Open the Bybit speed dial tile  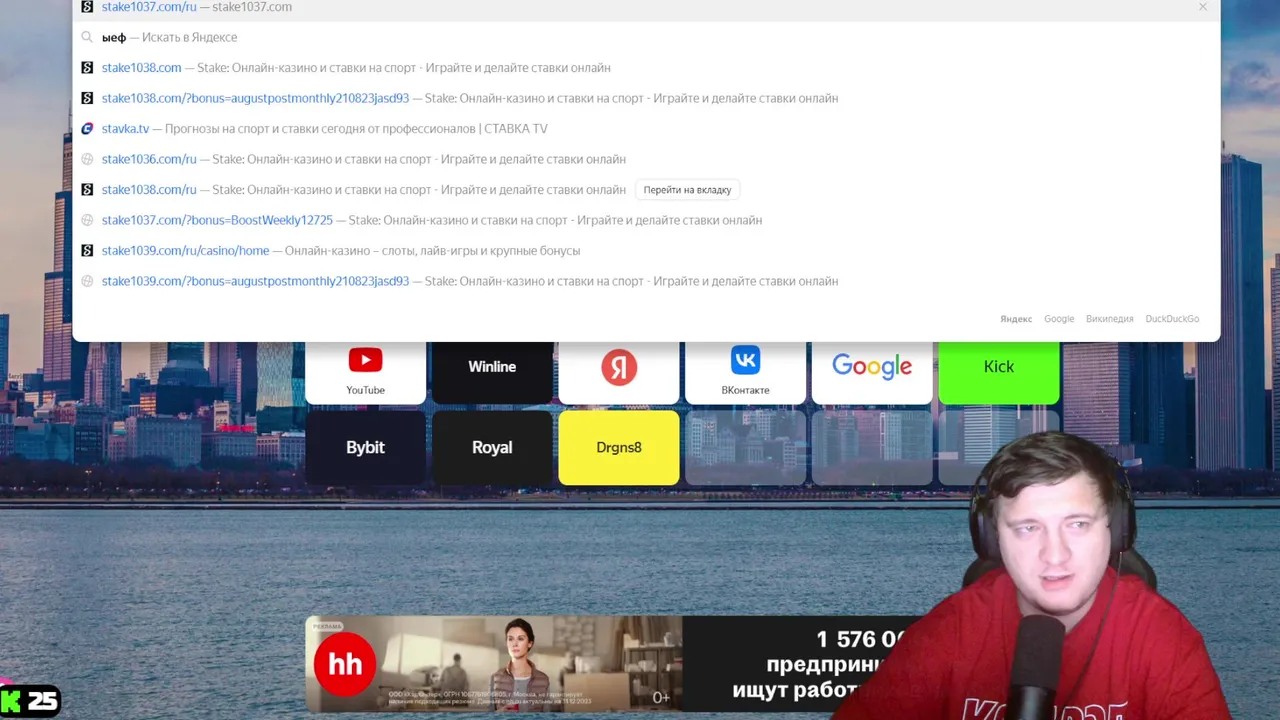[365, 447]
